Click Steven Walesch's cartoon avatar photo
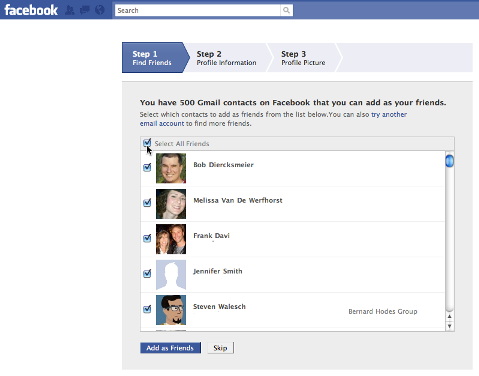The height and width of the screenshot is (376, 479). pos(171,310)
